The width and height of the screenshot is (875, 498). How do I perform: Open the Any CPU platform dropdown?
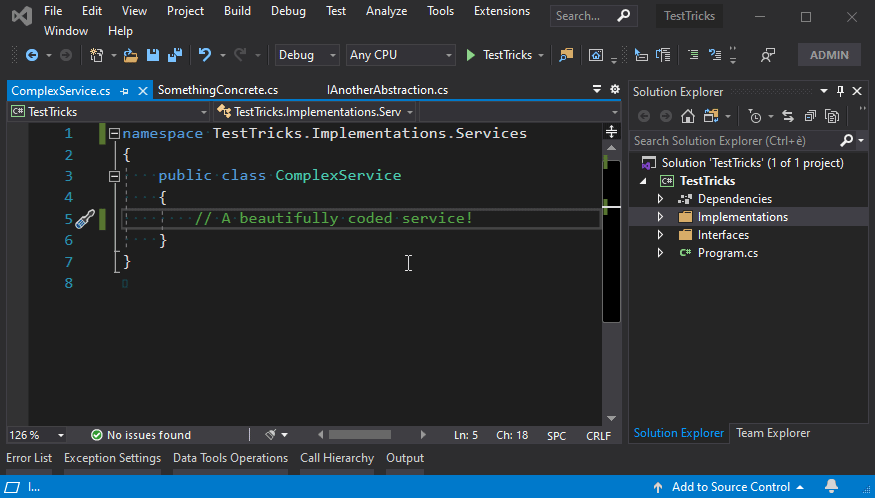point(400,55)
